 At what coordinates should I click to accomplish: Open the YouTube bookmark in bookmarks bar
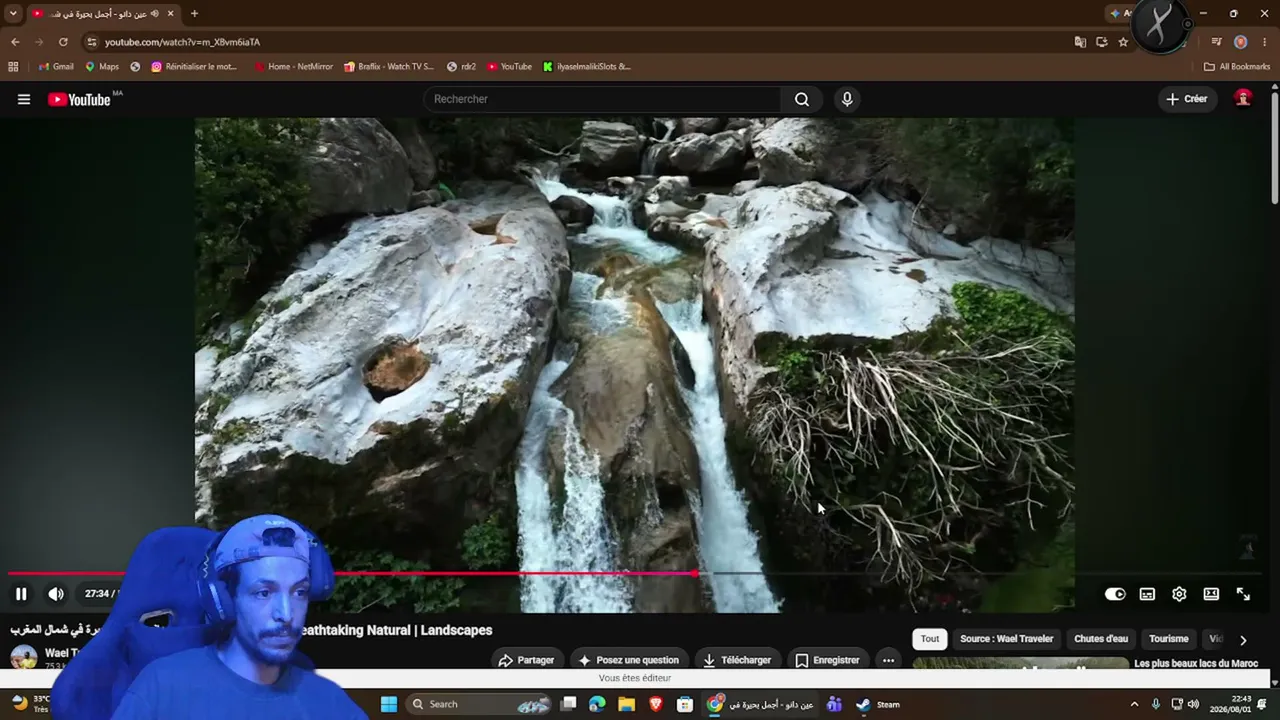(509, 67)
